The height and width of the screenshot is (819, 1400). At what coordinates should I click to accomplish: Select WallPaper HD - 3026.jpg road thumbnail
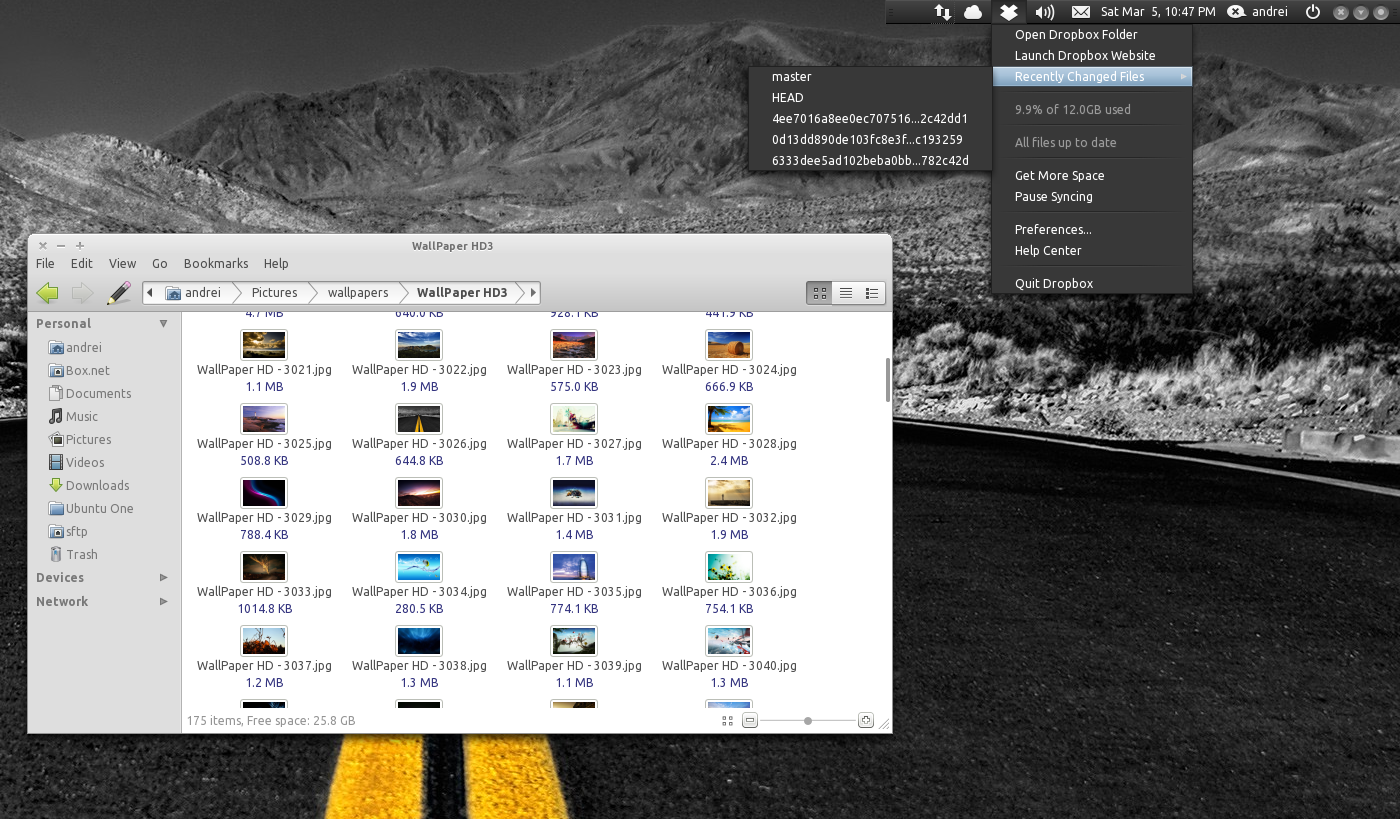(419, 419)
